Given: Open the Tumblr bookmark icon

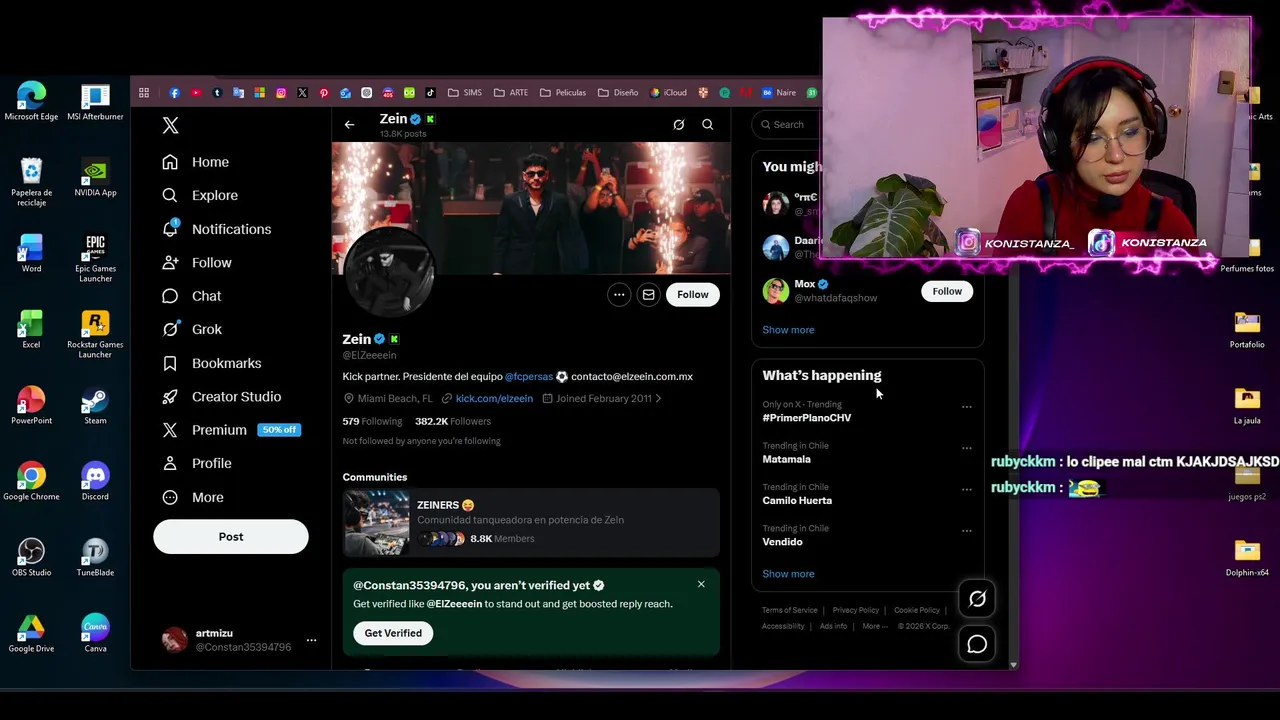Looking at the screenshot, I should tap(217, 93).
